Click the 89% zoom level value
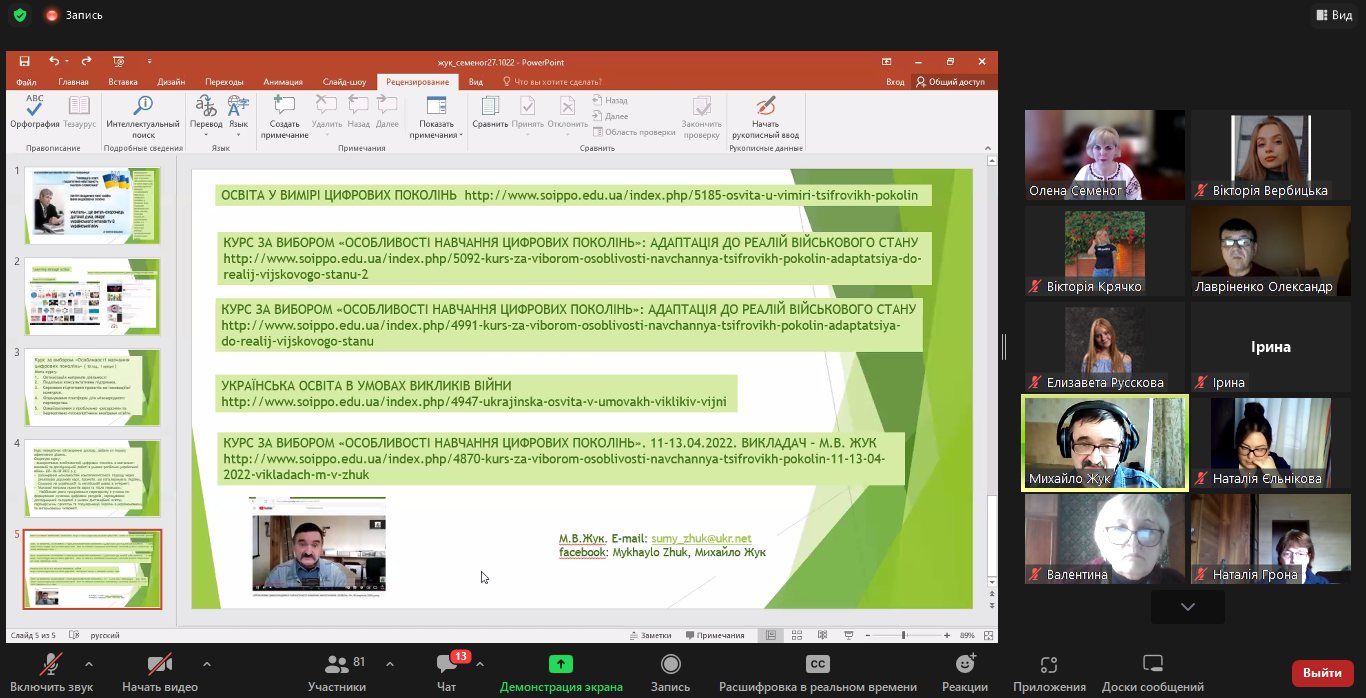 tap(967, 635)
